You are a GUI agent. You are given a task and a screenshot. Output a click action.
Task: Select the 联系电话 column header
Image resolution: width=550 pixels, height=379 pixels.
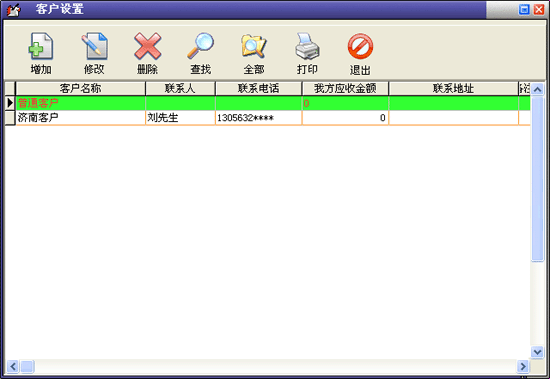259,88
